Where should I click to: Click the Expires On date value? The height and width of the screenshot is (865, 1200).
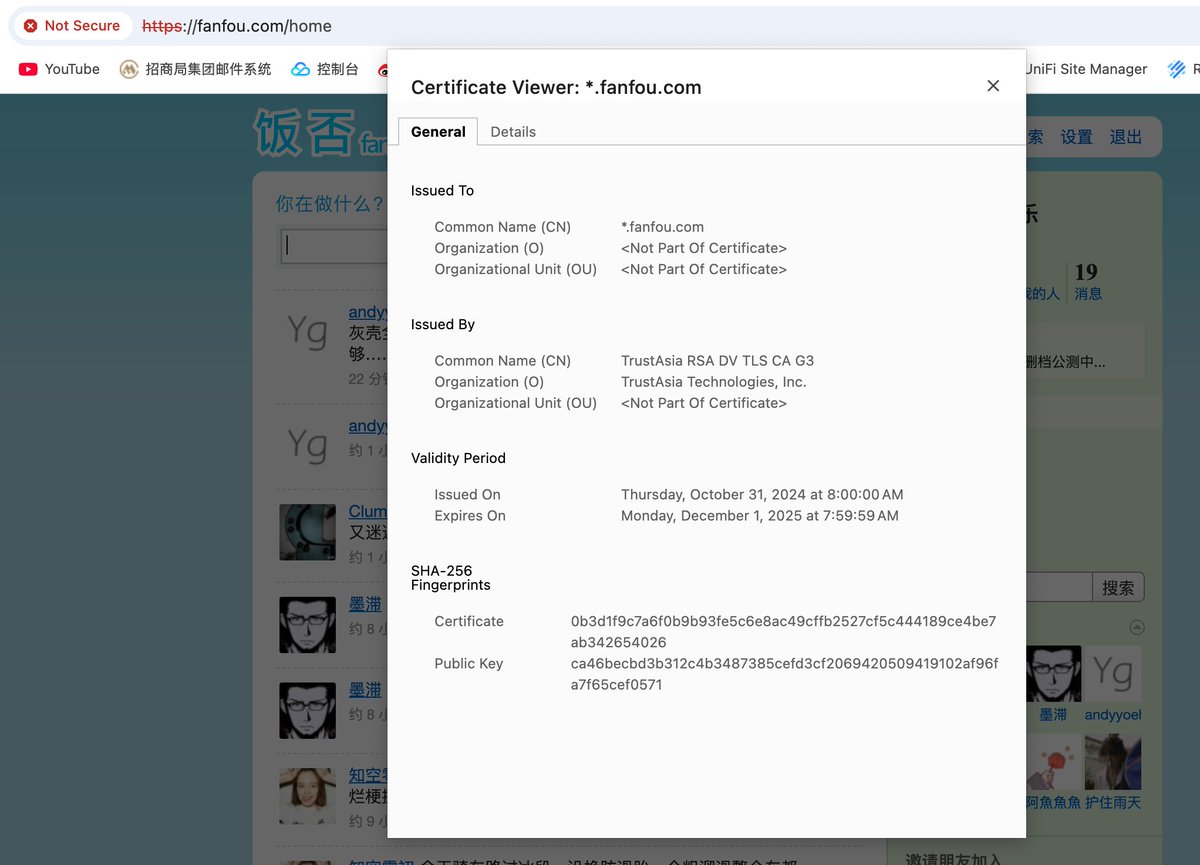pyautogui.click(x=760, y=516)
